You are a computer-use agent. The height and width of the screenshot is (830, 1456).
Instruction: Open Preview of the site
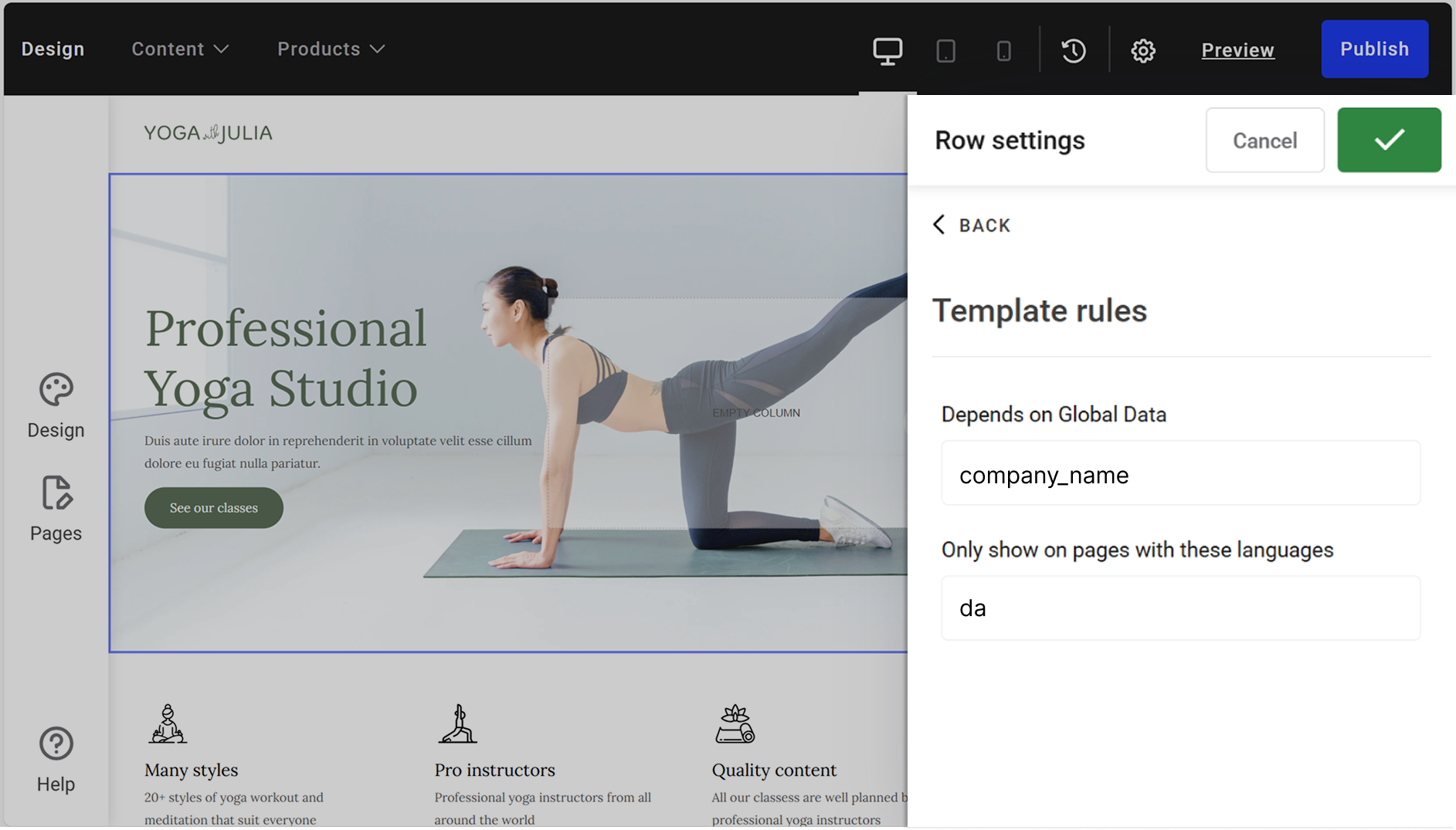1237,49
